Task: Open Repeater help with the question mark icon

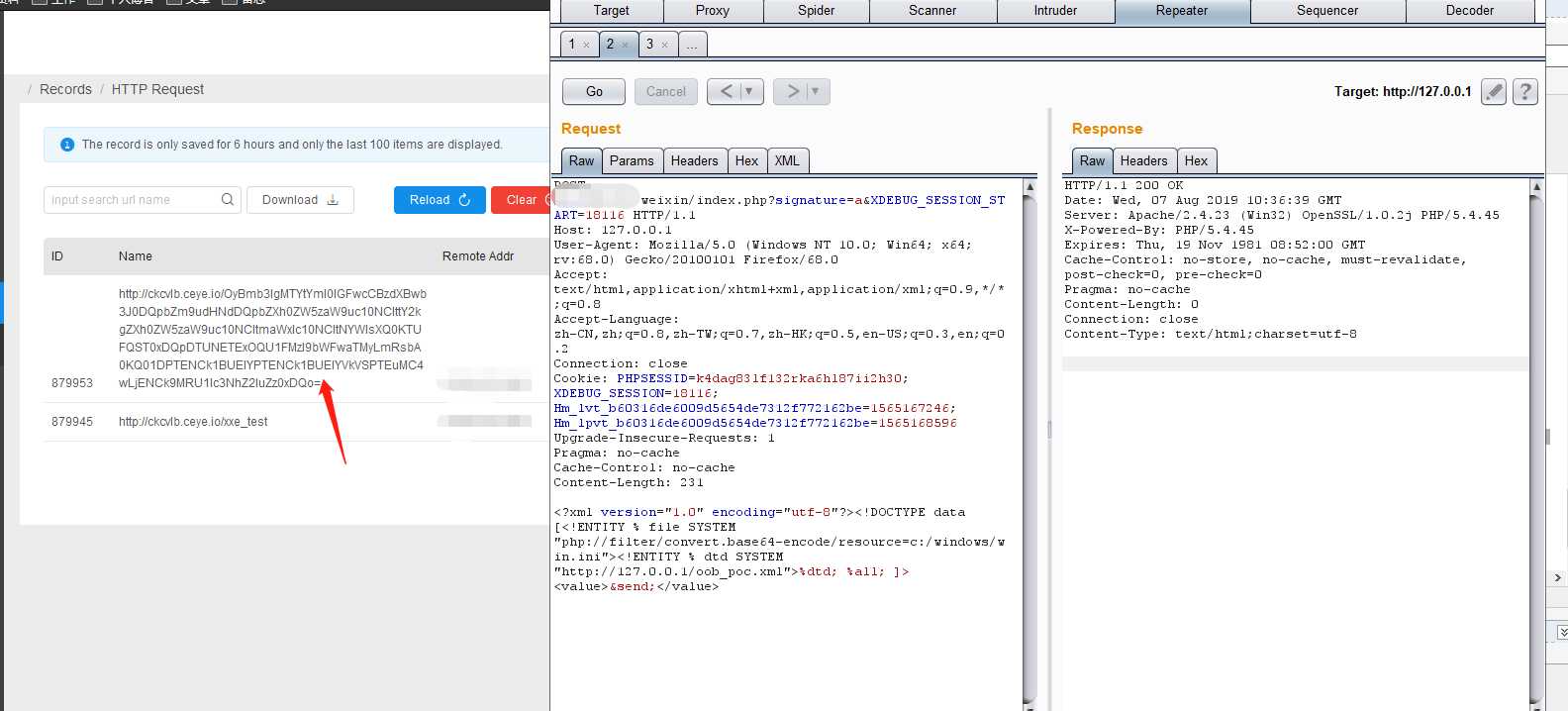Action: 1525,91
